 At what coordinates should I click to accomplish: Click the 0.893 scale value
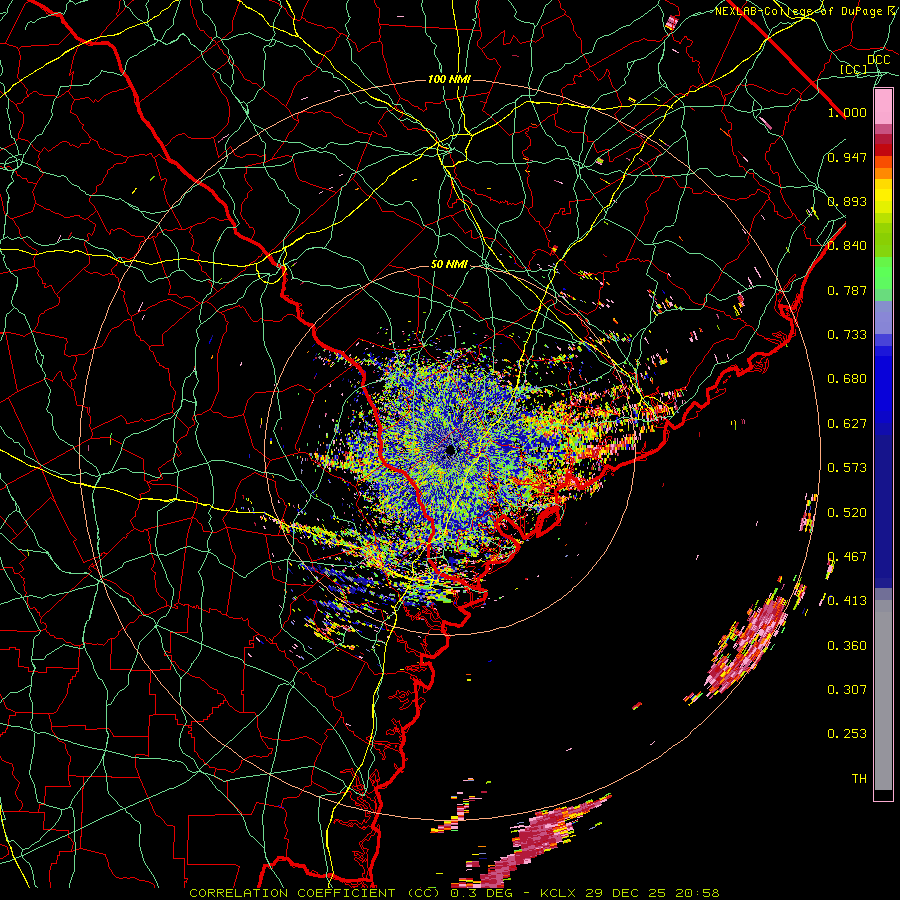847,201
